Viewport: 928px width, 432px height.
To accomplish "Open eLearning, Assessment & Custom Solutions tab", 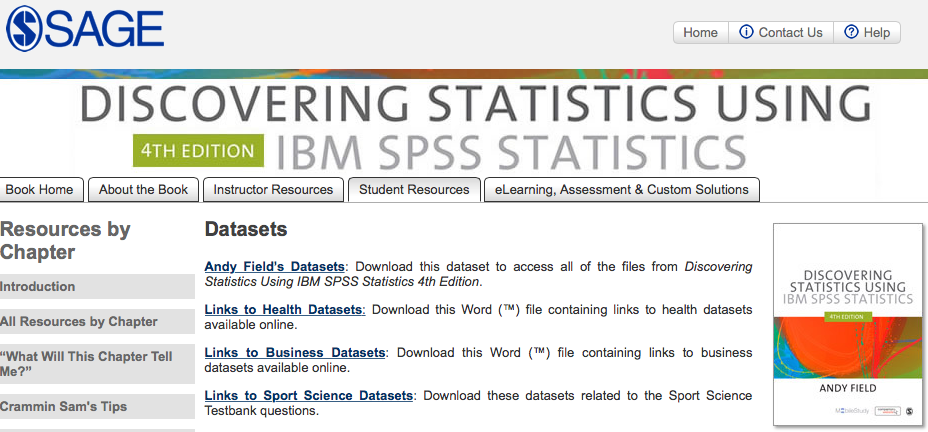I will click(622, 190).
